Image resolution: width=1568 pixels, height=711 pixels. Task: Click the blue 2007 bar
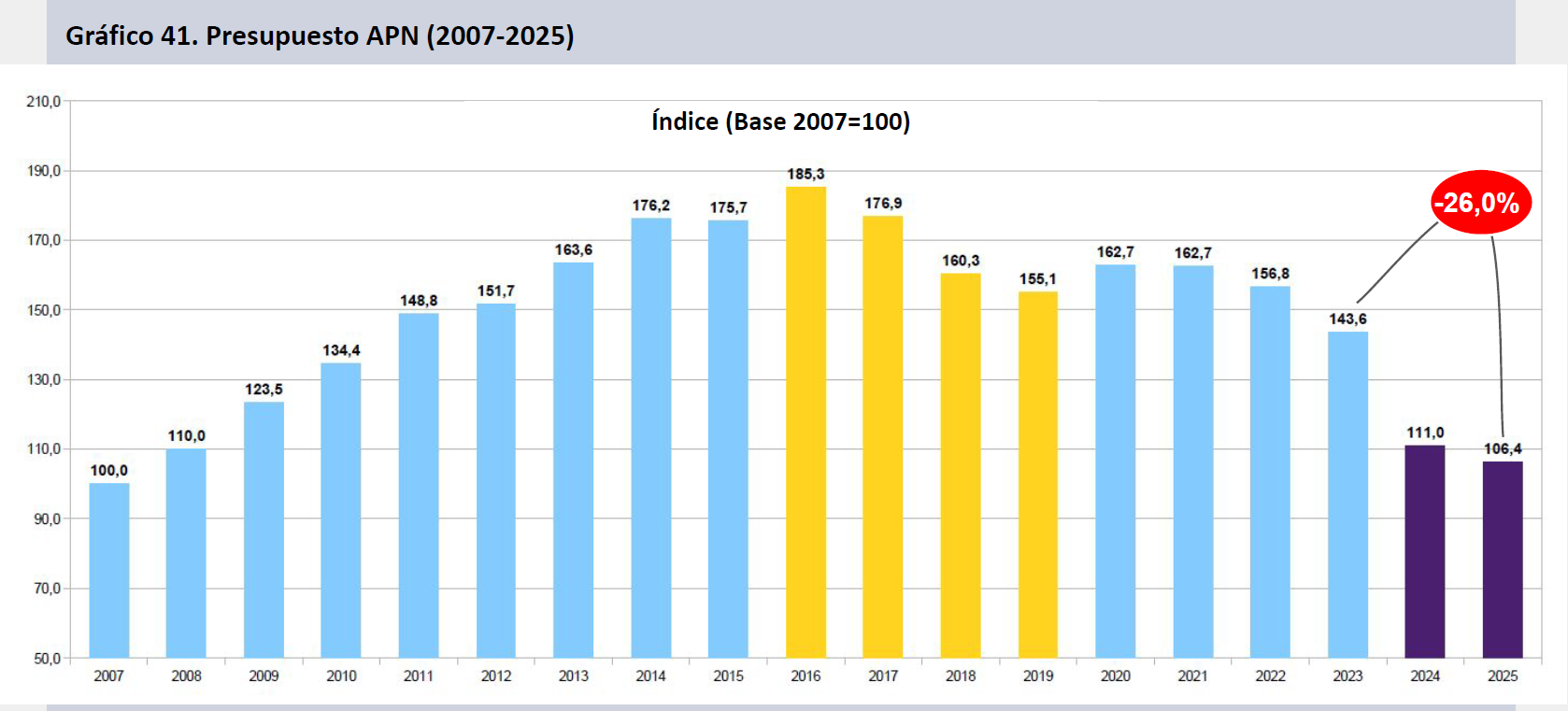[x=109, y=570]
